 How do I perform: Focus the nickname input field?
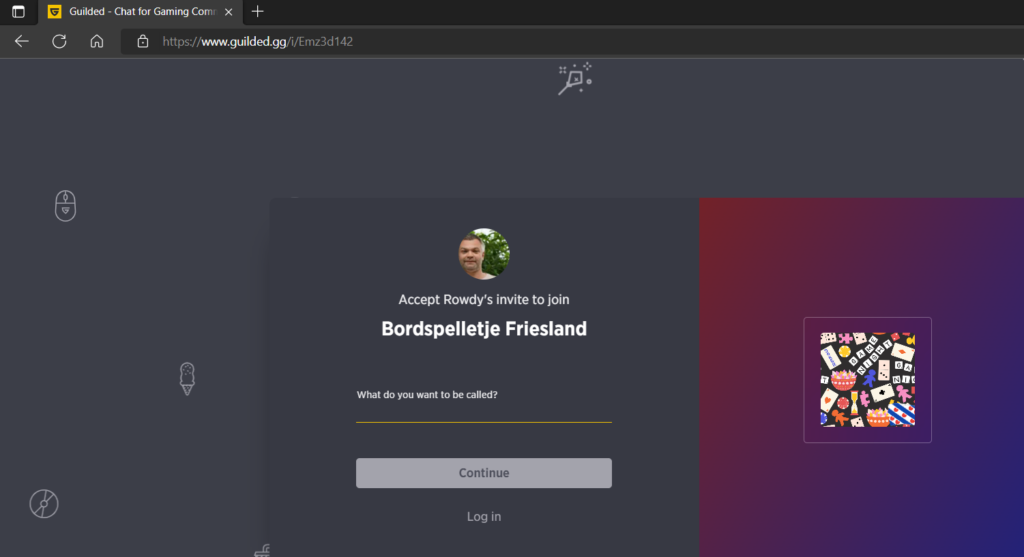(x=484, y=413)
